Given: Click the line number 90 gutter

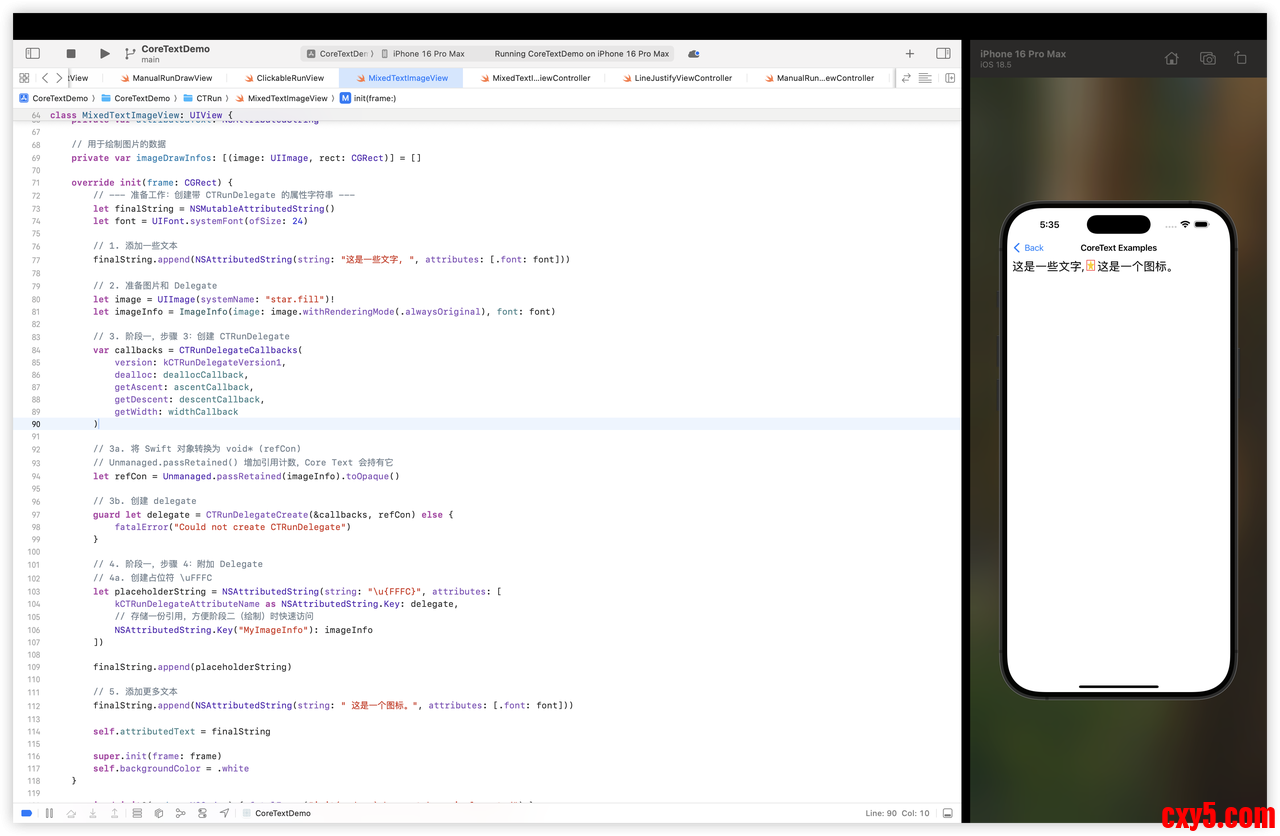Looking at the screenshot, I should [35, 424].
